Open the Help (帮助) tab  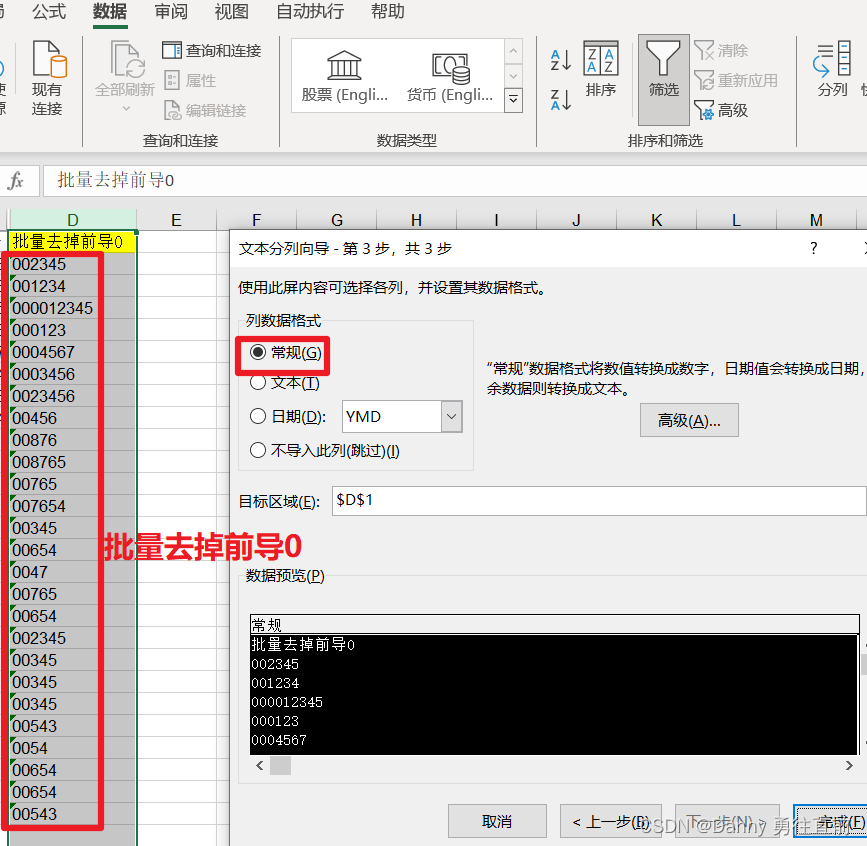pyautogui.click(x=388, y=11)
